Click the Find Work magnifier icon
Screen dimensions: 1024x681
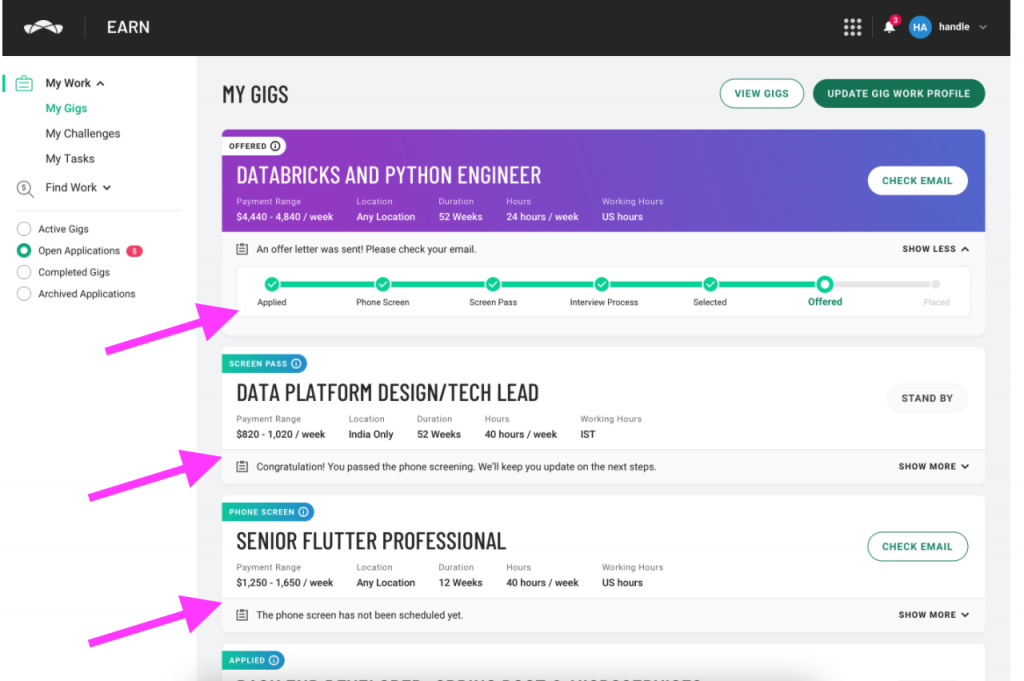[x=25, y=188]
